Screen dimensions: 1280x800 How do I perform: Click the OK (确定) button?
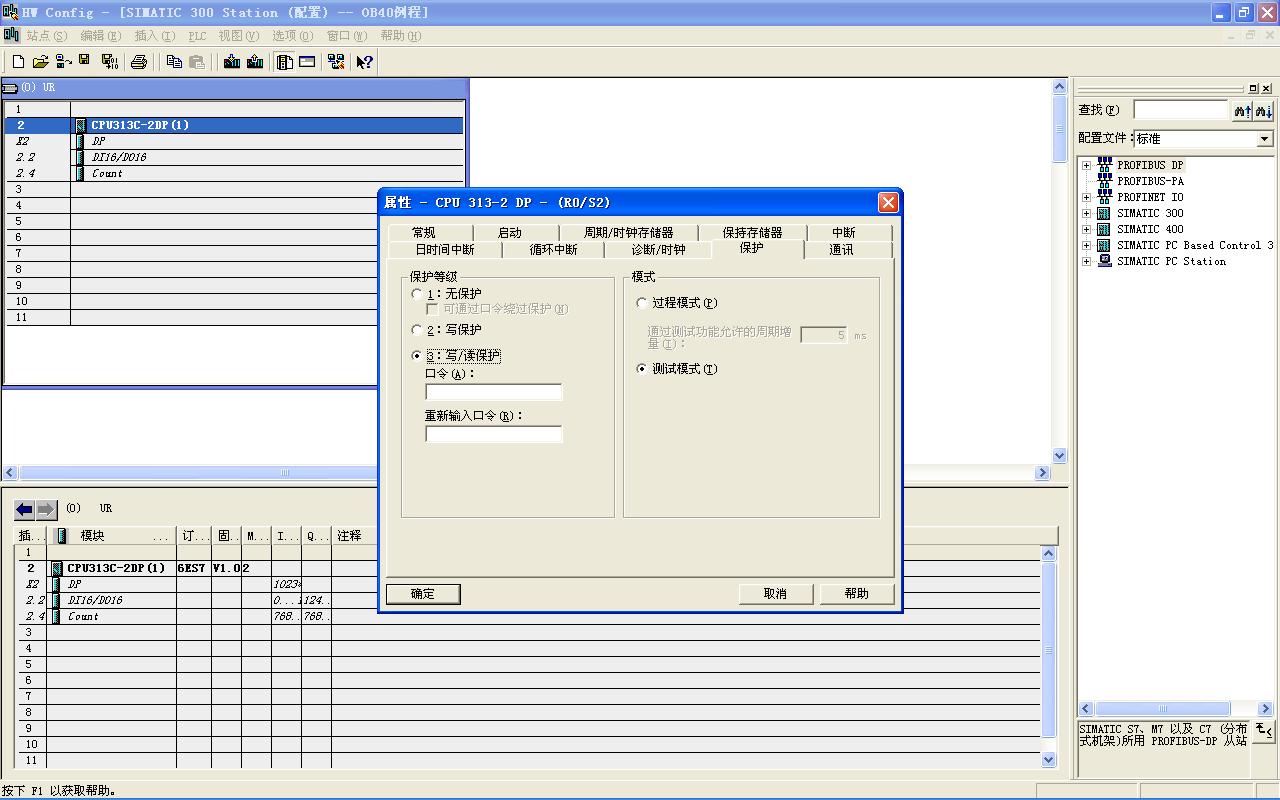(423, 594)
